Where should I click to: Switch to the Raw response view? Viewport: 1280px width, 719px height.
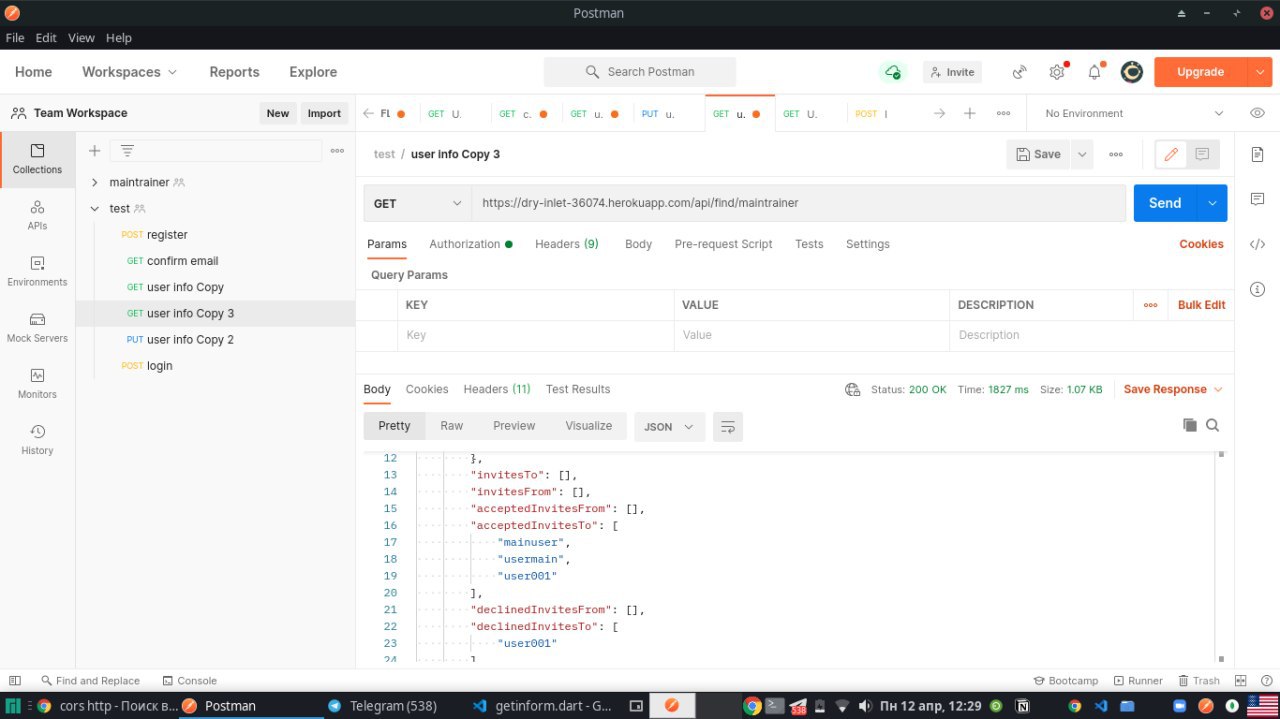point(452,426)
